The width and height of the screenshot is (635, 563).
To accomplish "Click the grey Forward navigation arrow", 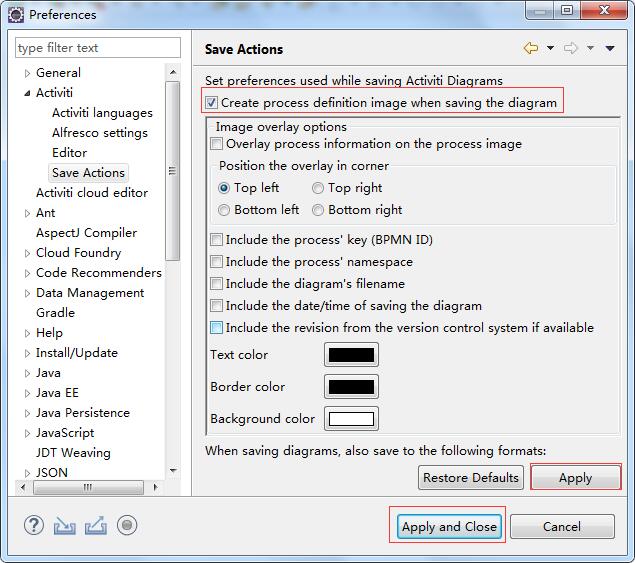I will point(570,48).
